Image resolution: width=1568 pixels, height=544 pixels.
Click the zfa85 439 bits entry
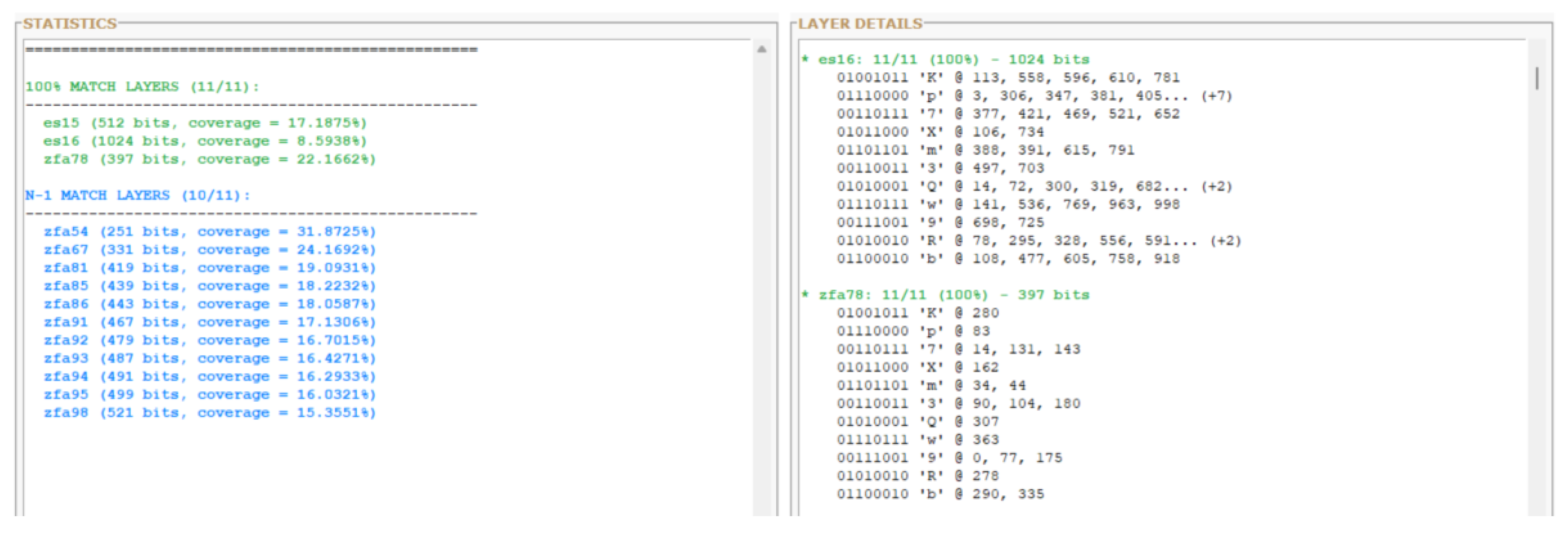(x=209, y=286)
